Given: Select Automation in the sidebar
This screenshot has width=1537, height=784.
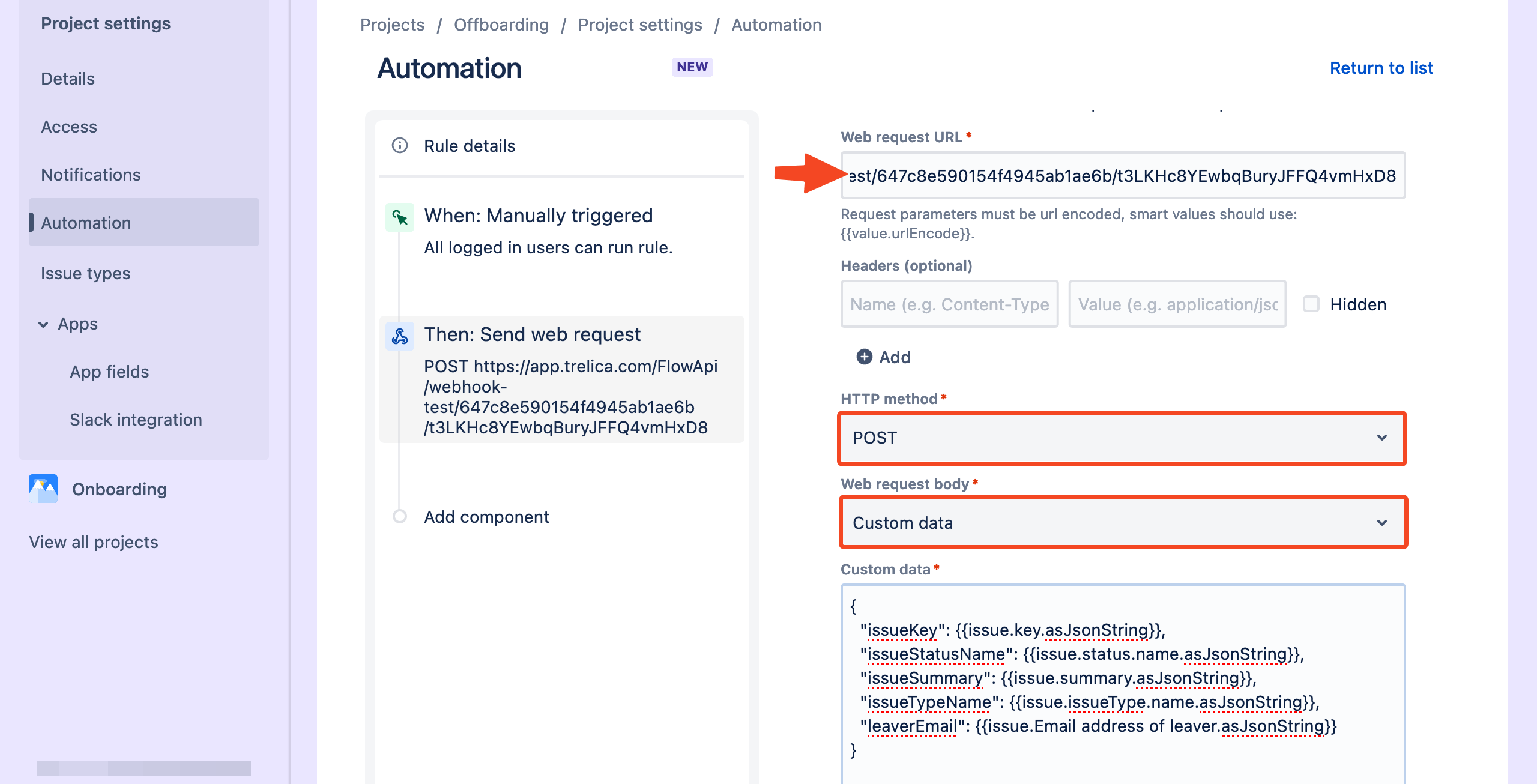Looking at the screenshot, I should 144,222.
